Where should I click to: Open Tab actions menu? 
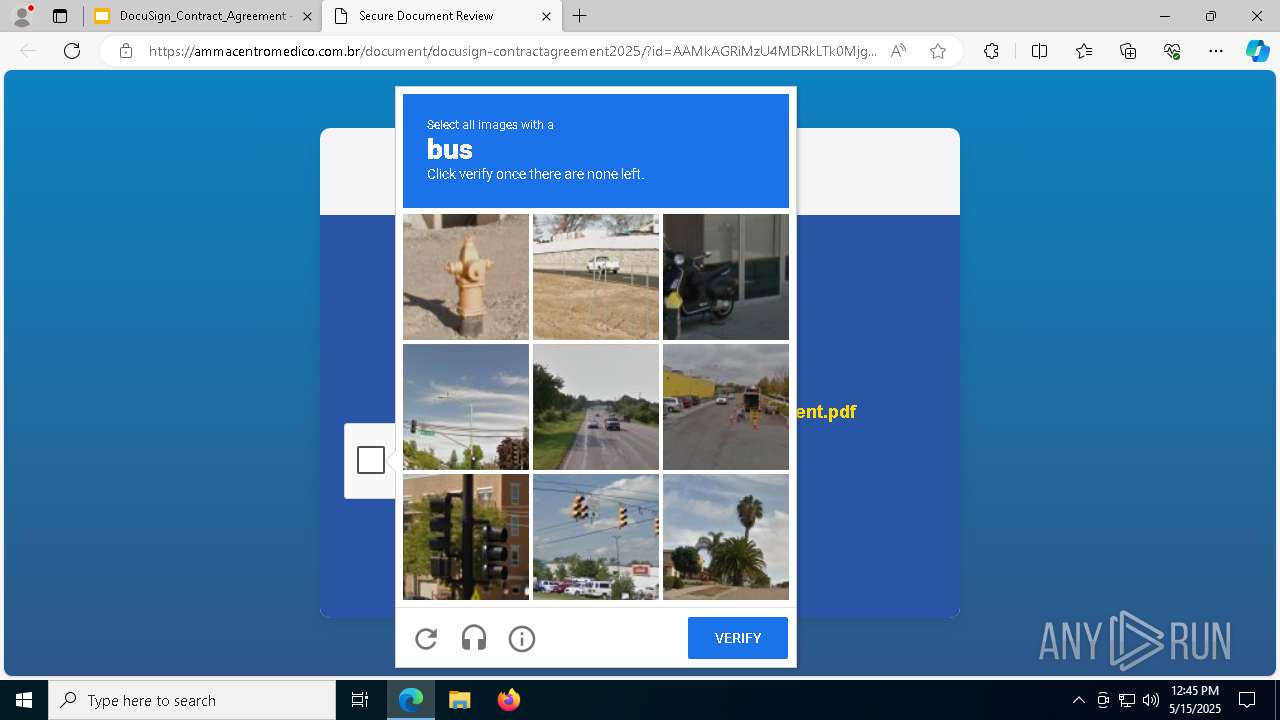(x=60, y=16)
